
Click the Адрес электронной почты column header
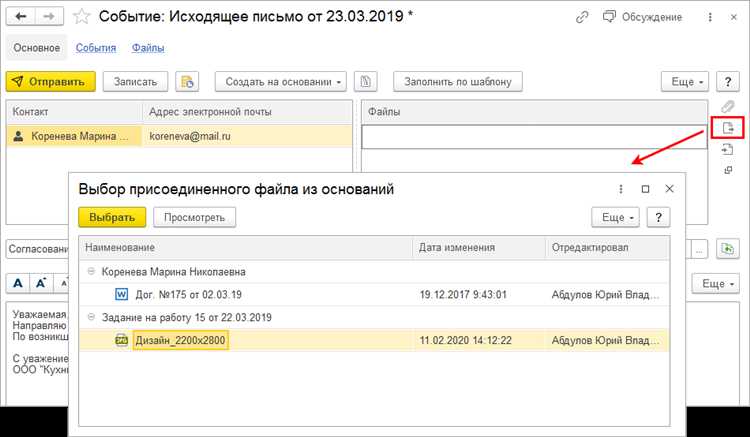tap(247, 111)
